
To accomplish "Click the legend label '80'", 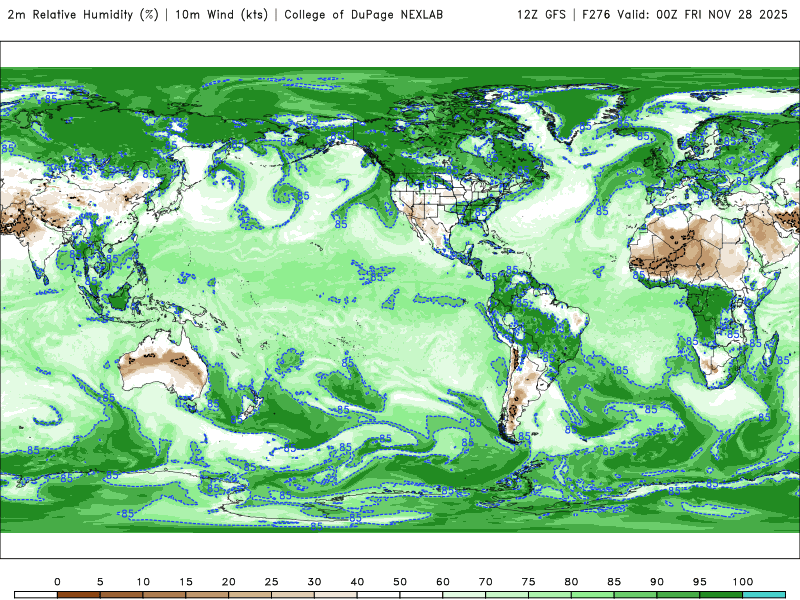I will (x=571, y=582).
